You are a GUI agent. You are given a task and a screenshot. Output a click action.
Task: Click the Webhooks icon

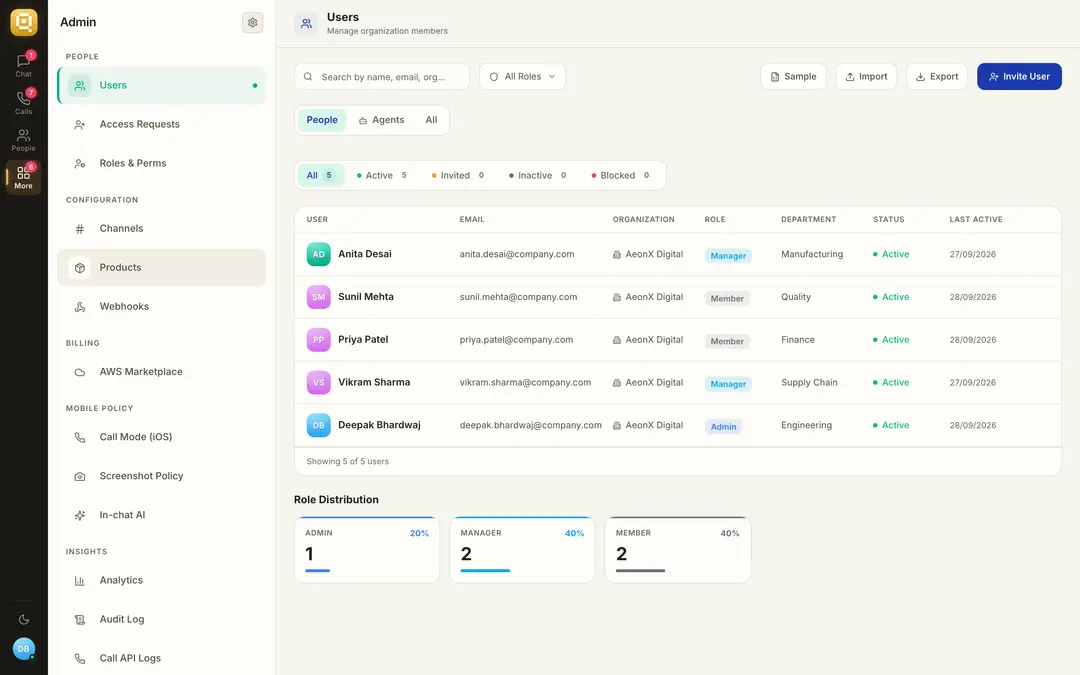(x=80, y=307)
